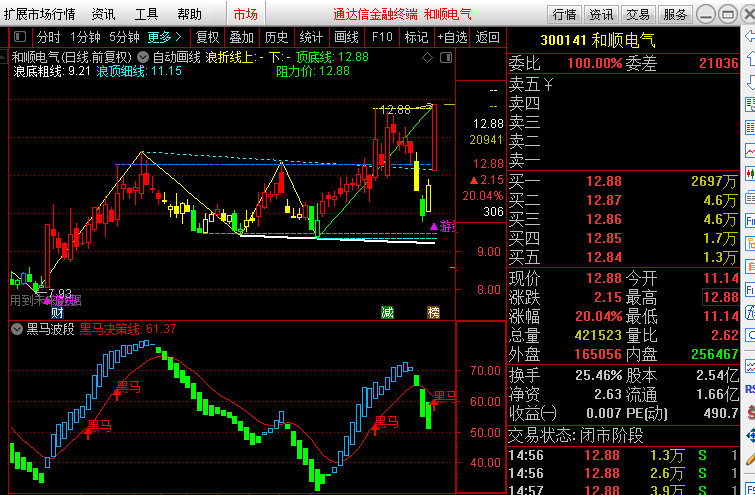Click the RSI icon in the right sidebar
This screenshot has height=495, width=755.
coord(750,389)
